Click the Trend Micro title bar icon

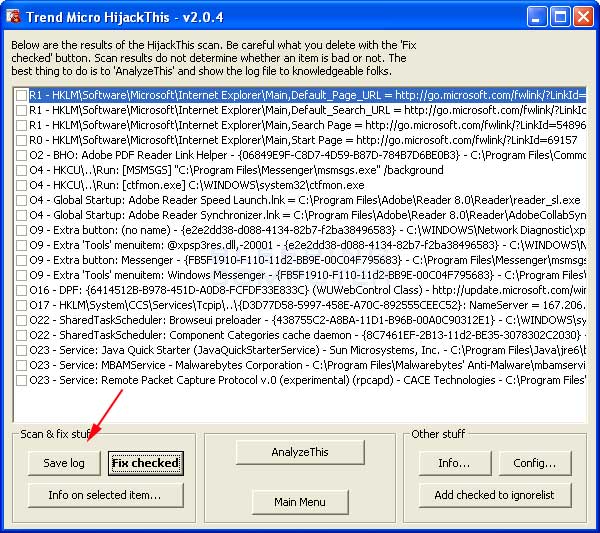pos(14,15)
